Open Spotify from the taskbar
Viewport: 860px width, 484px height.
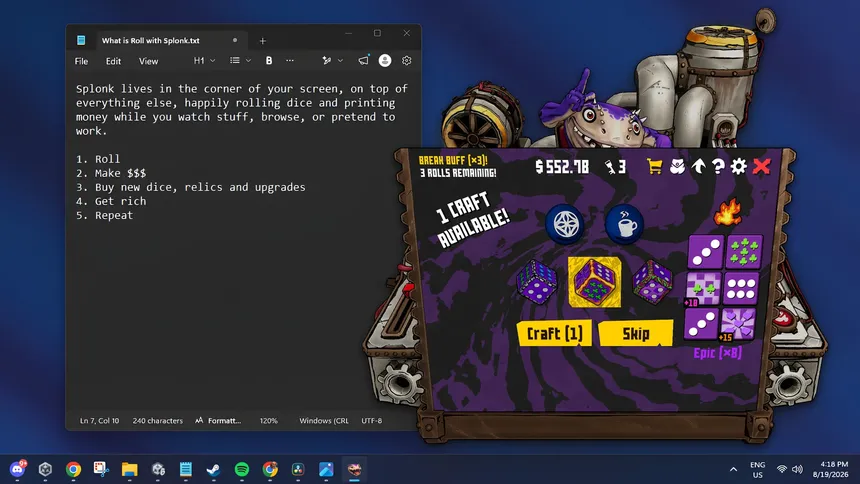click(242, 469)
